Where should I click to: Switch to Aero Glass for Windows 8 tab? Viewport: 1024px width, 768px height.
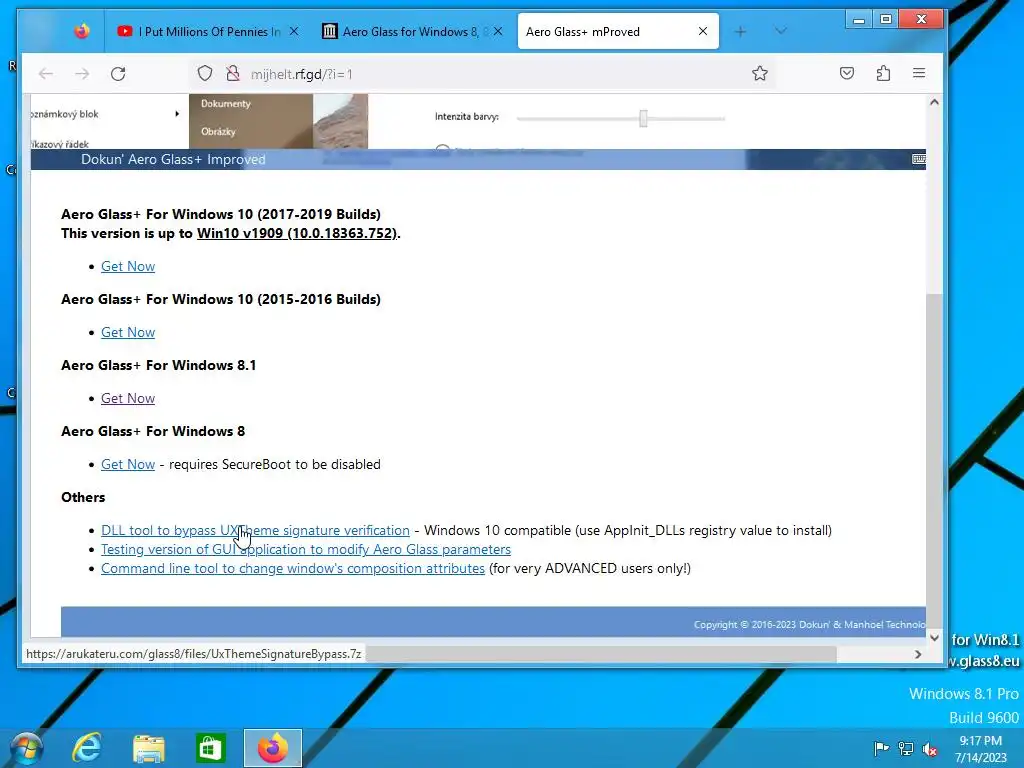tap(411, 31)
